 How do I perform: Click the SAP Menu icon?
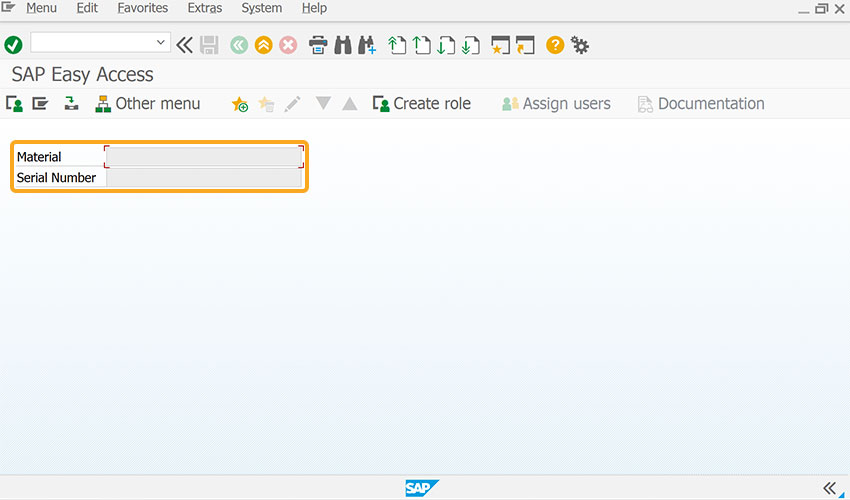coord(40,103)
